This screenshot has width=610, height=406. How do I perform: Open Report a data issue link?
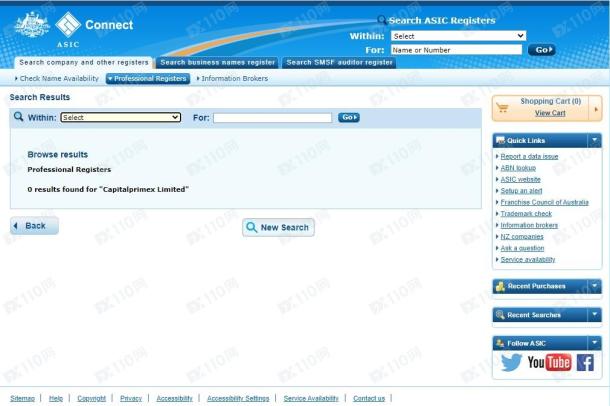[x=529, y=156]
